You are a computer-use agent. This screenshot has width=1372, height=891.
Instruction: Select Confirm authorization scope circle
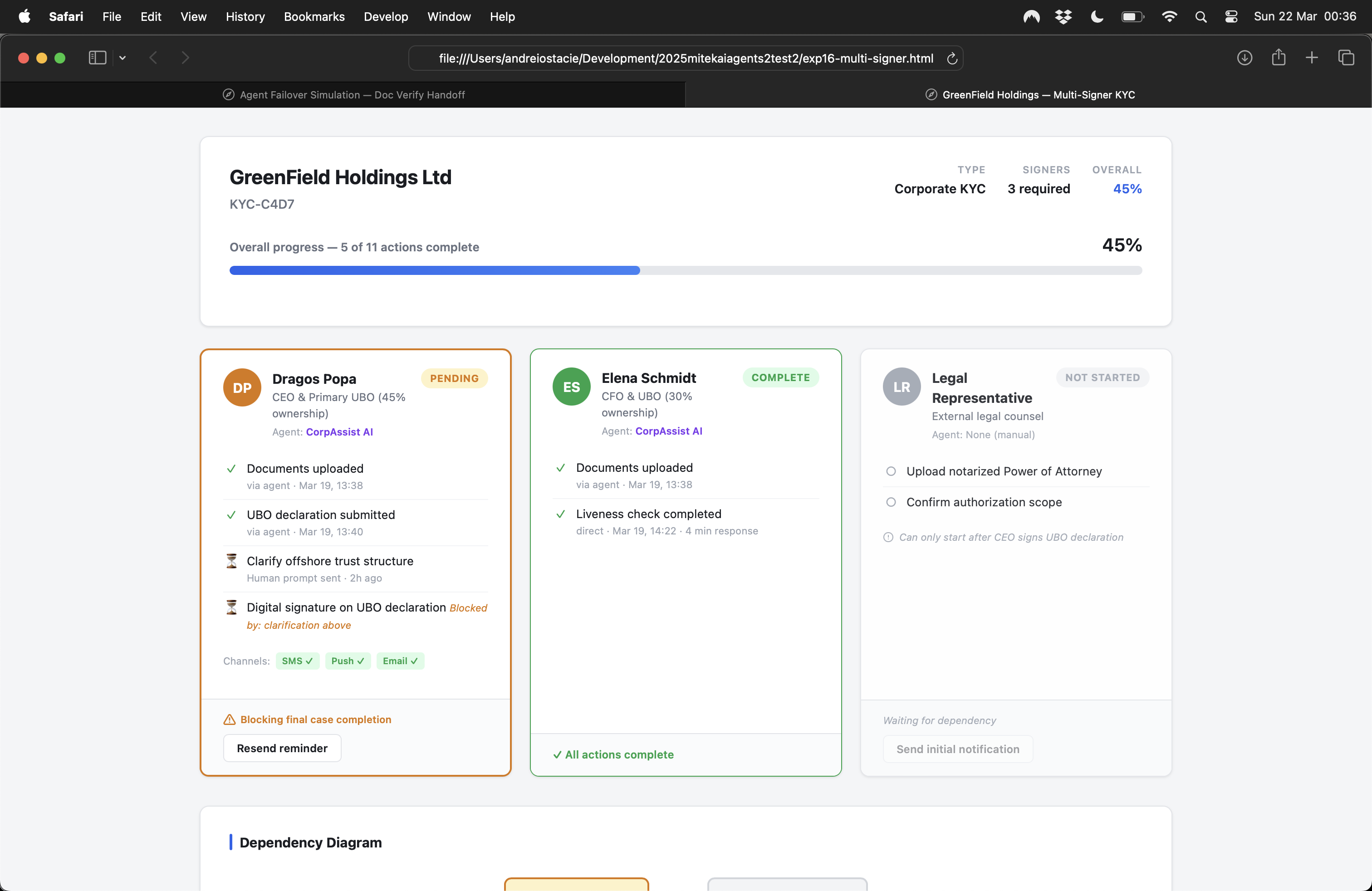point(891,502)
